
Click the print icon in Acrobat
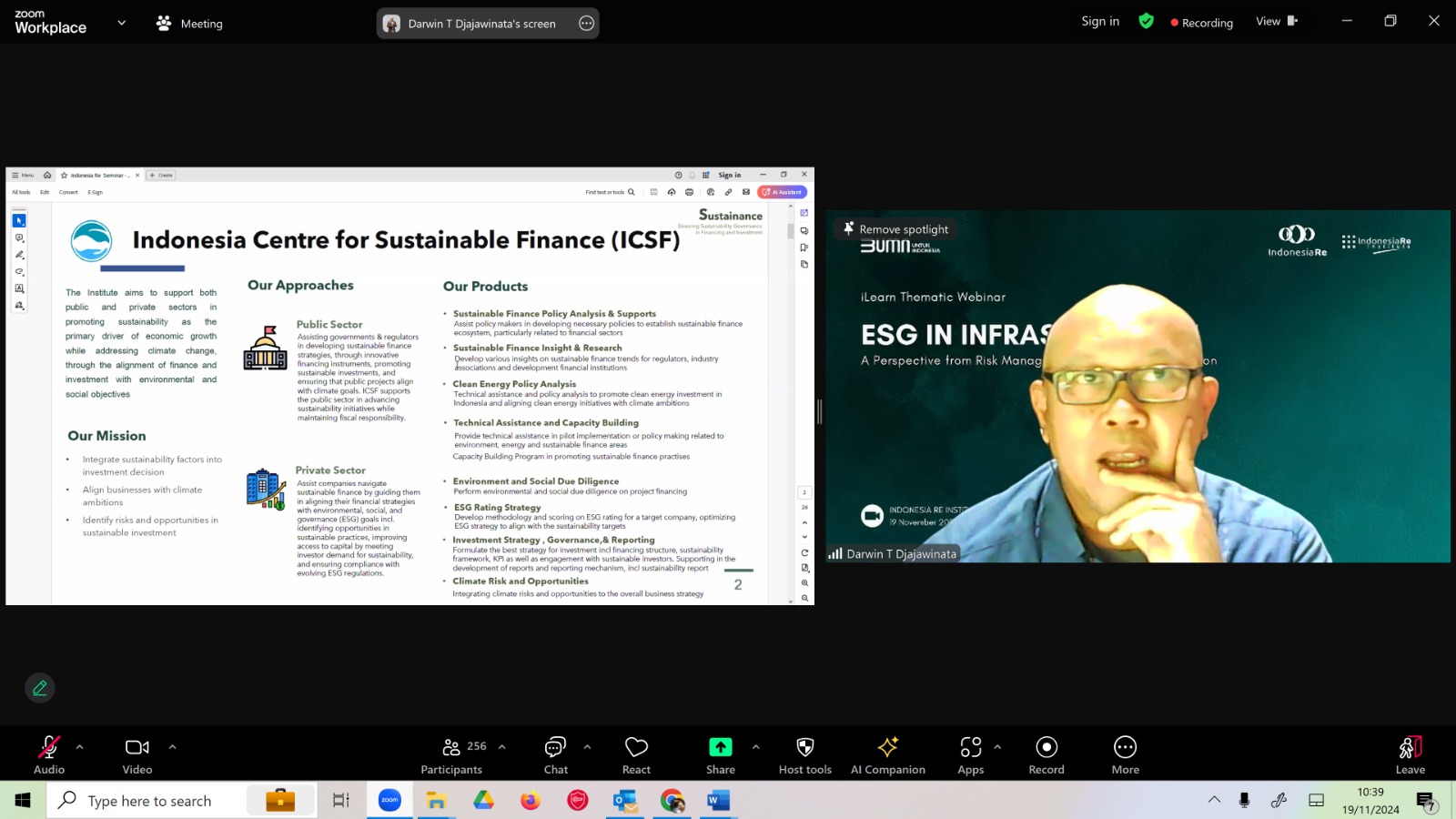(689, 192)
